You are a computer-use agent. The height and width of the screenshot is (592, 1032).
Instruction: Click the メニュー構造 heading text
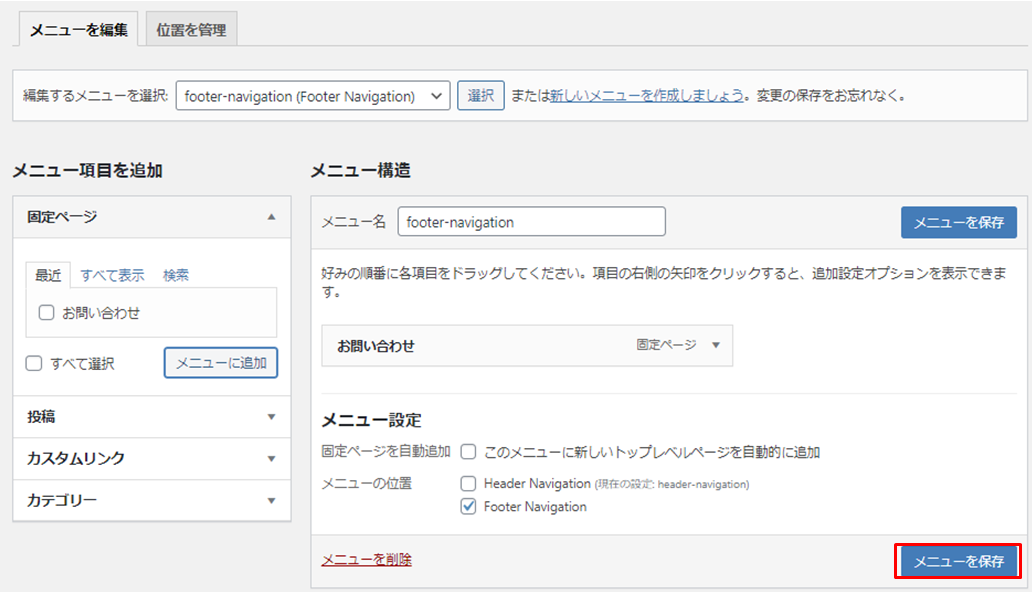click(360, 171)
